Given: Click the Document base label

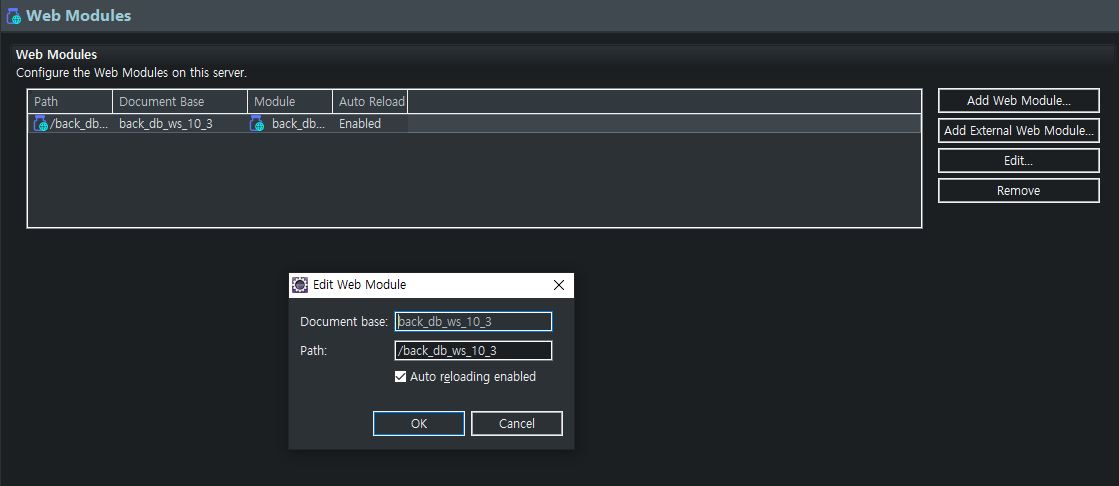Looking at the screenshot, I should 344,322.
